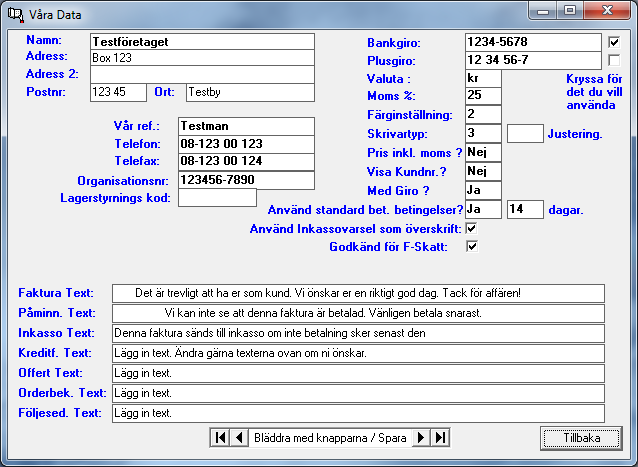Viewport: 638px width, 467px height.
Task: Toggle Använd Inkassovarsel som överskrift checkbox
Action: (x=472, y=228)
